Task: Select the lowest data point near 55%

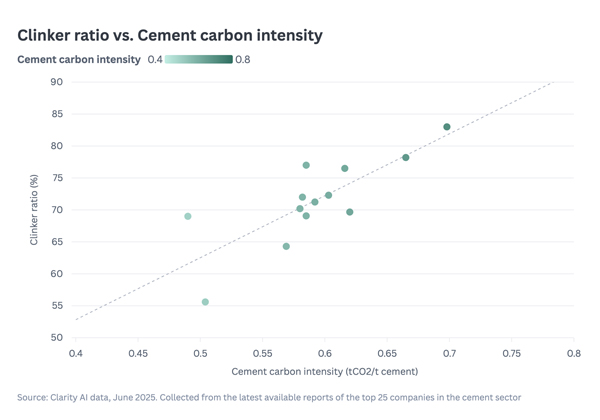Action: pyautogui.click(x=205, y=302)
